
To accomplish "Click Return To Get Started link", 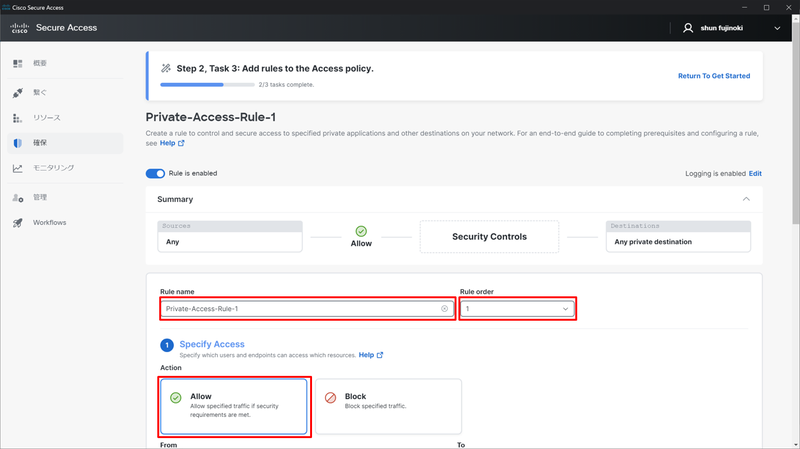I will click(714, 76).
